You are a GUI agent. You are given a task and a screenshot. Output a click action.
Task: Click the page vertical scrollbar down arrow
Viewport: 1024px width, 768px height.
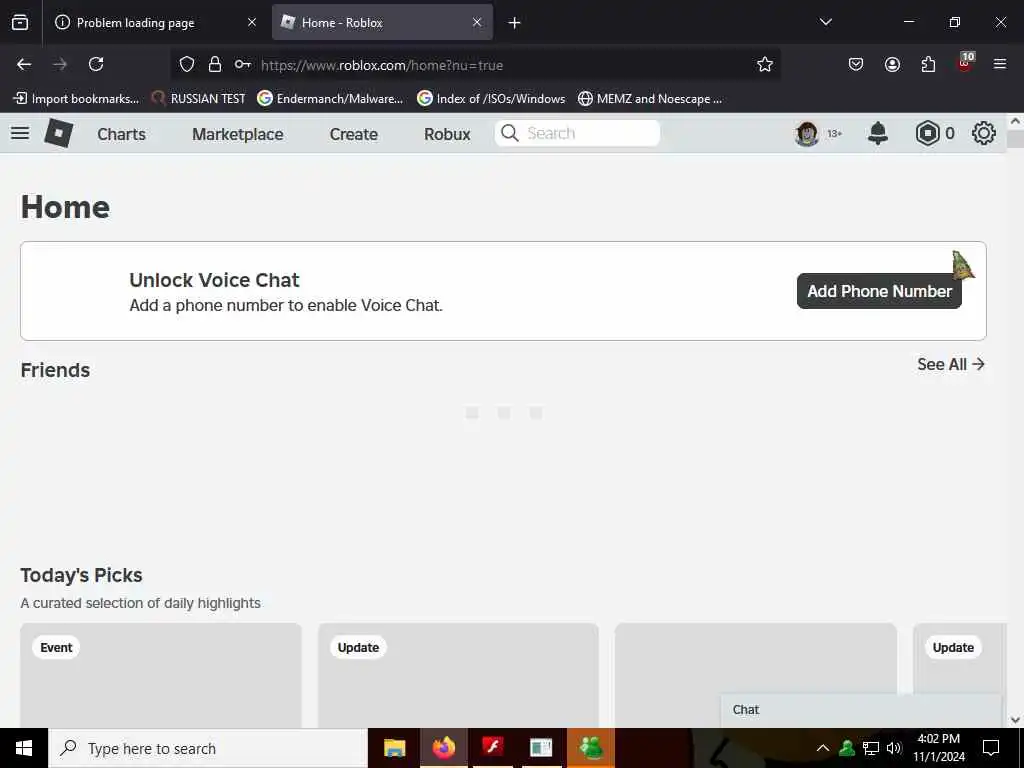point(1015,720)
